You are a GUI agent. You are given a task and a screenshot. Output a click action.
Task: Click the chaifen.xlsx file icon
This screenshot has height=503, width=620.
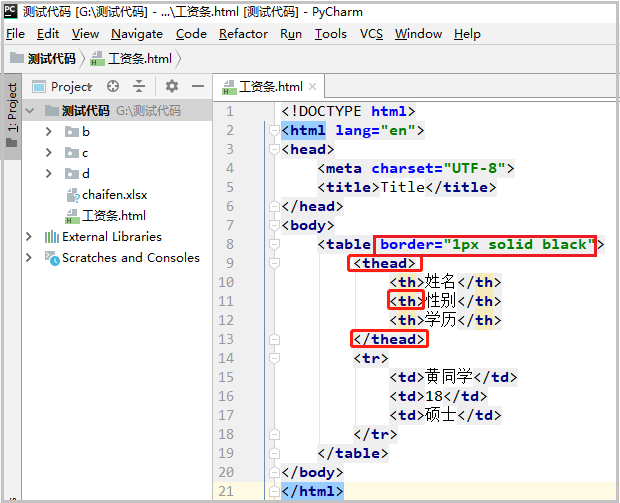[72, 195]
